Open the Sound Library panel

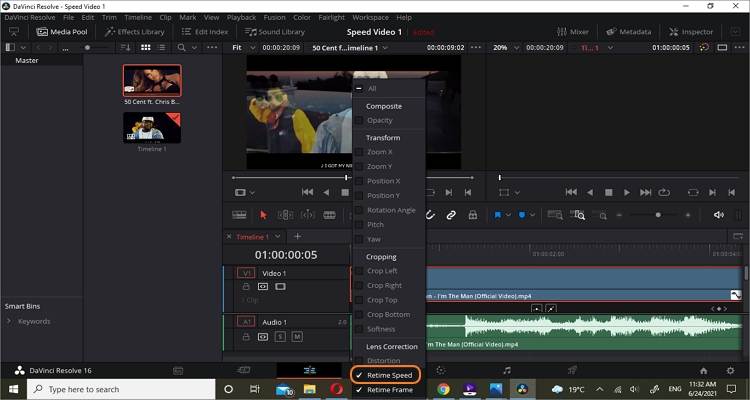[x=275, y=32]
